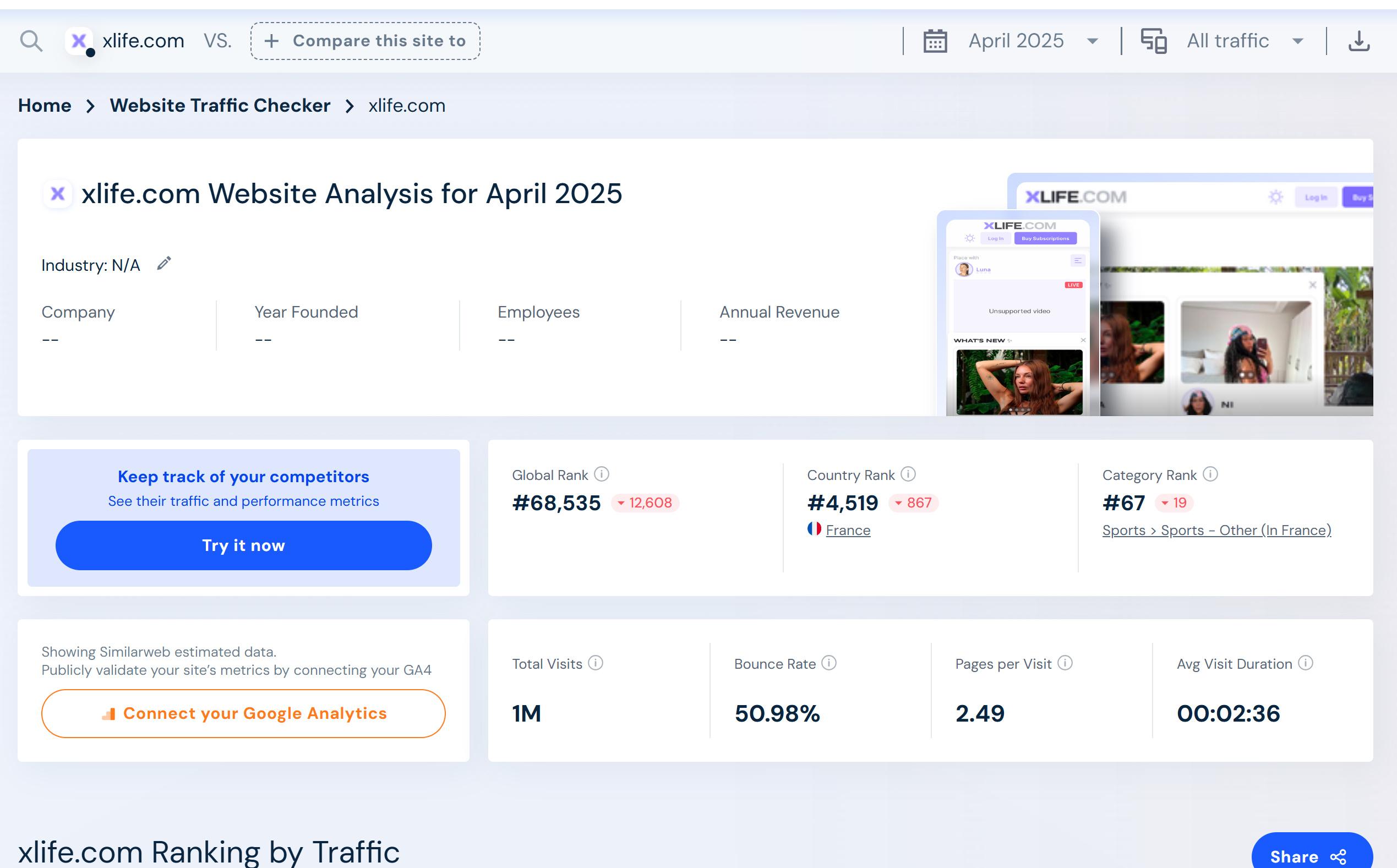
Task: Click Connect your Google Analytics button
Action: (x=243, y=713)
